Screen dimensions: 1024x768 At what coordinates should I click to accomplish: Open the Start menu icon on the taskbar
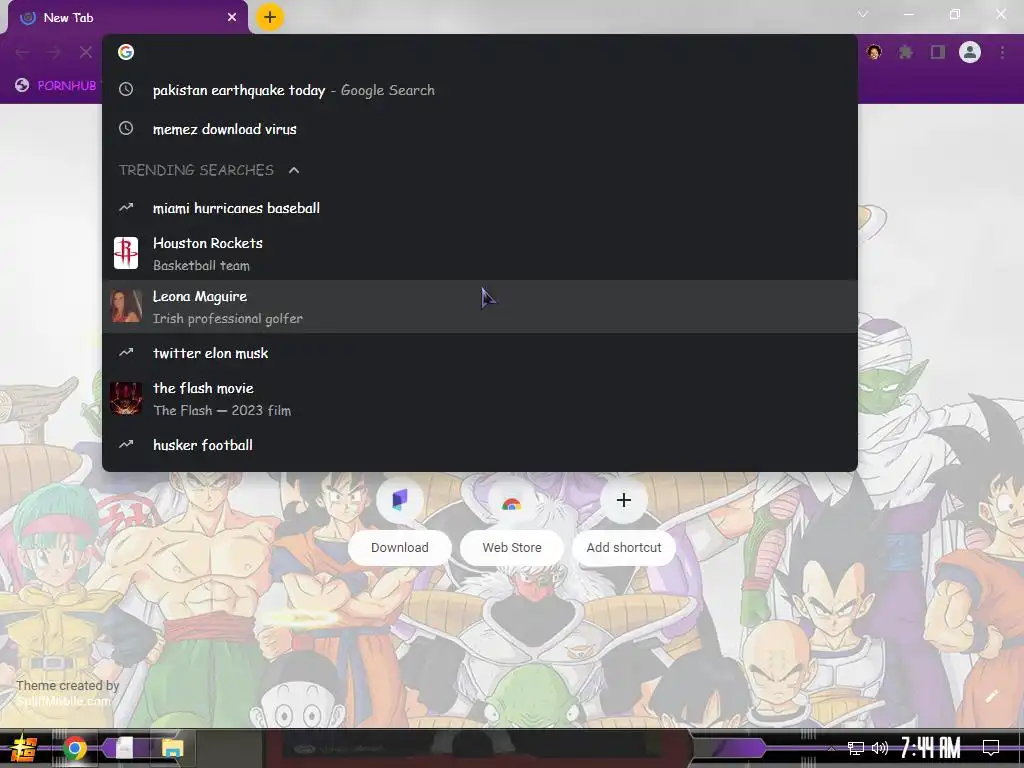coord(23,748)
